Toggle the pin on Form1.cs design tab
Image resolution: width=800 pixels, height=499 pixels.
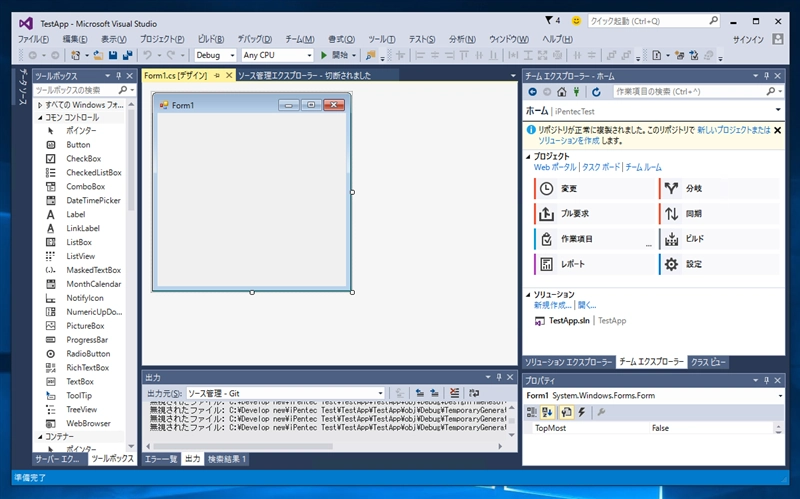point(217,76)
